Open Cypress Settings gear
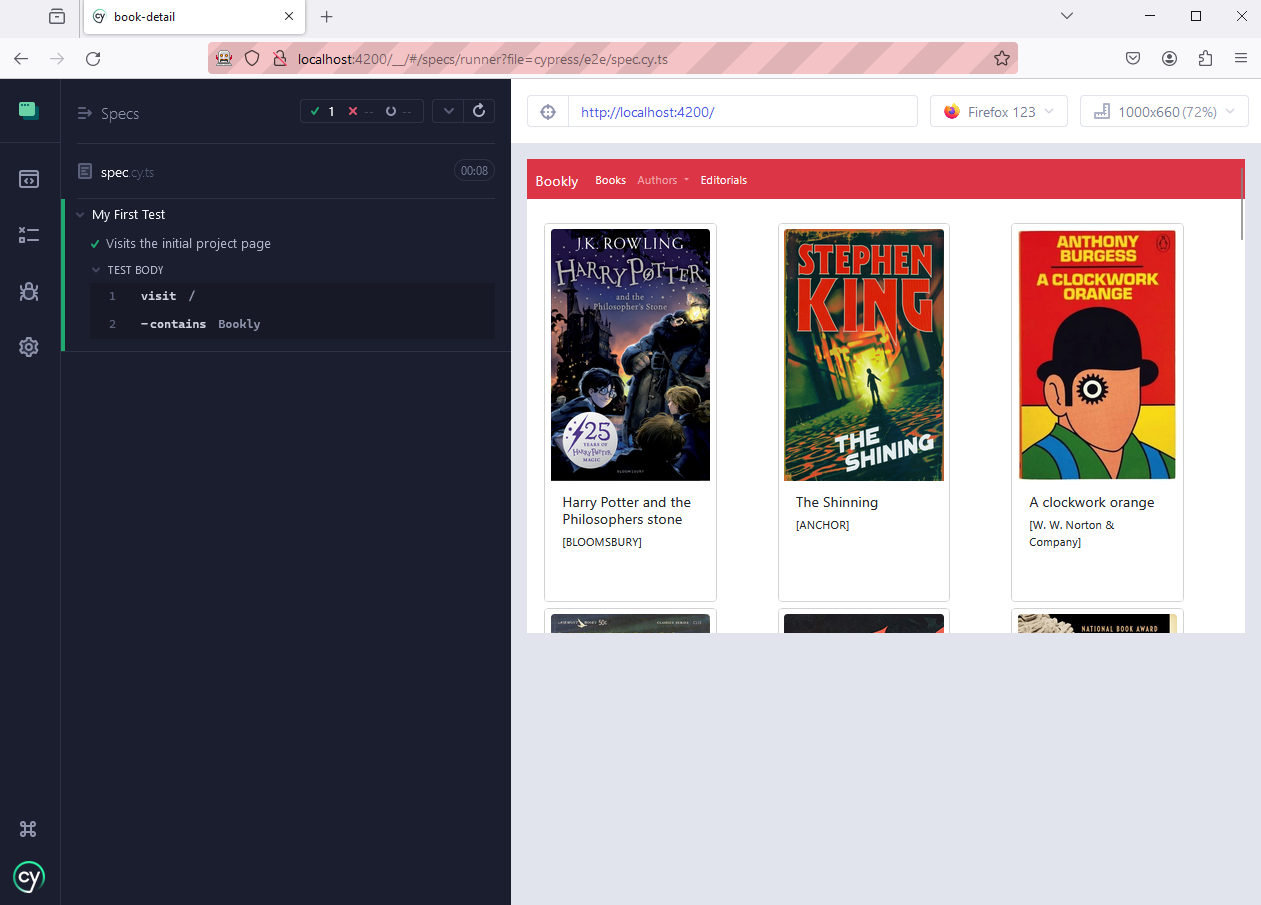This screenshot has height=905, width=1261. tap(29, 347)
